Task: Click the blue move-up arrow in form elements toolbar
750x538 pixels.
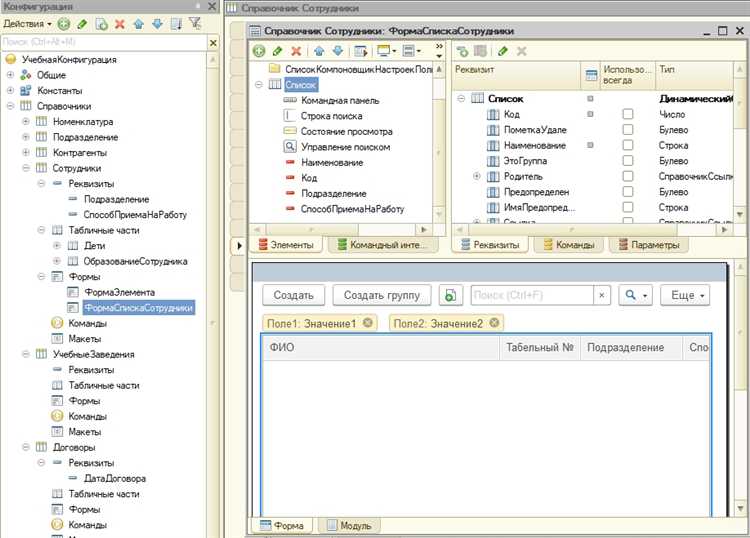Action: (x=319, y=51)
